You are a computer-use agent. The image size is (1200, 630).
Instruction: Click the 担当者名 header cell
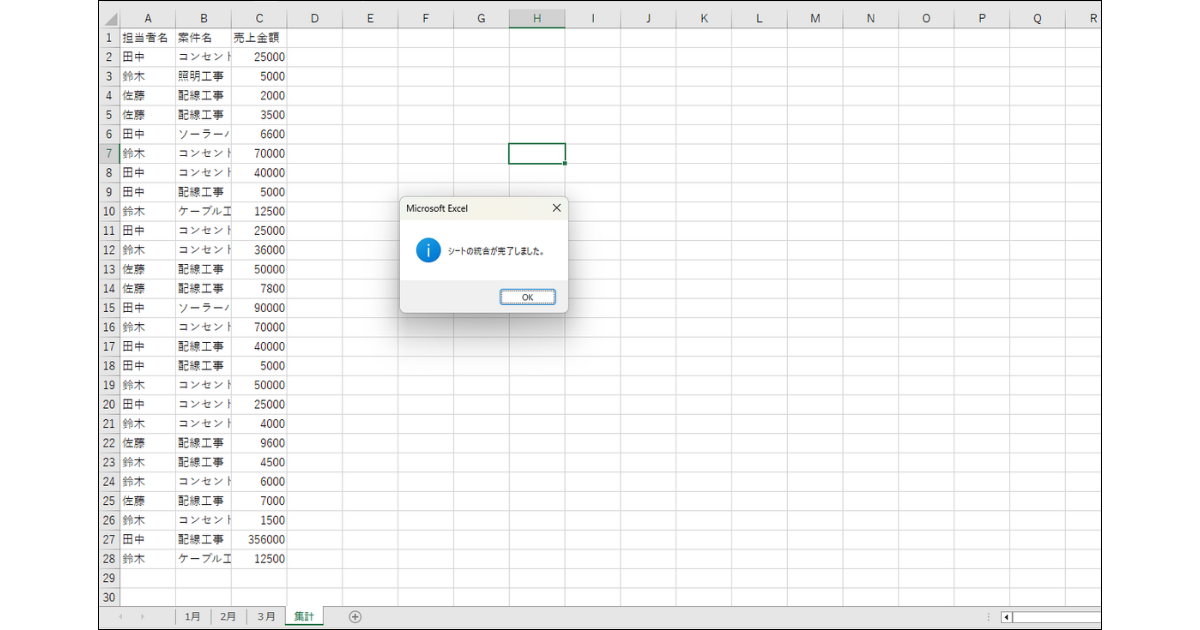click(x=147, y=38)
